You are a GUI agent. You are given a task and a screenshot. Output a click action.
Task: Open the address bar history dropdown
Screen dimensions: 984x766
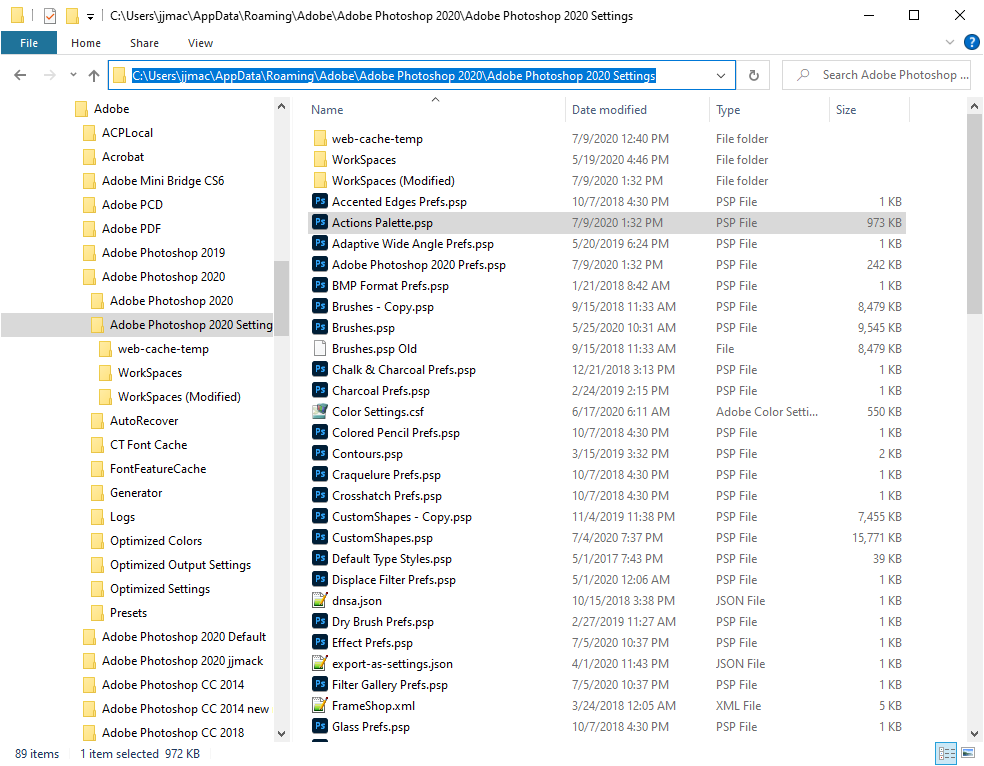tap(721, 75)
